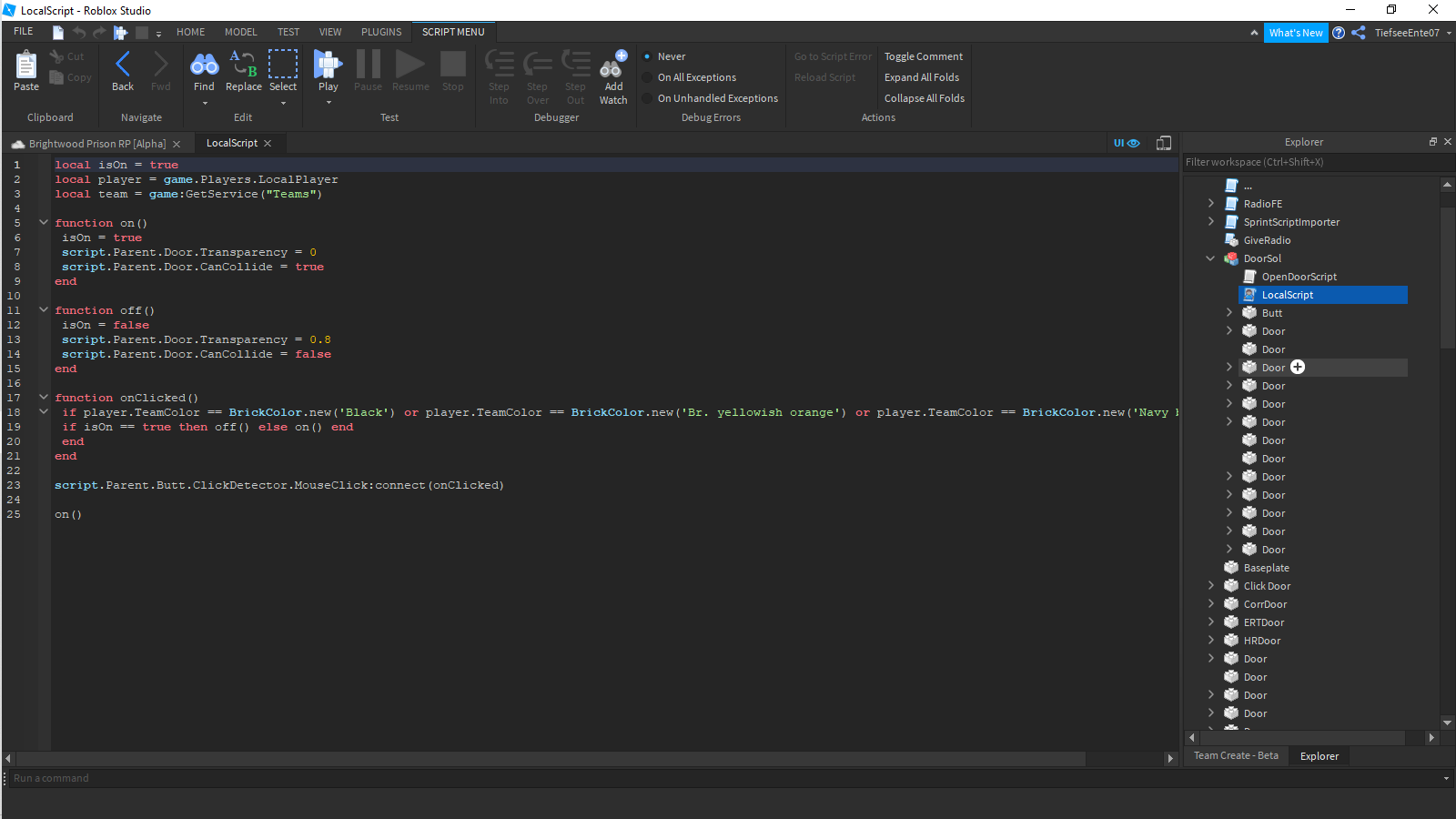Screen dimensions: 1456x819
Task: Open the Select dropdown arrow
Action: [x=283, y=103]
